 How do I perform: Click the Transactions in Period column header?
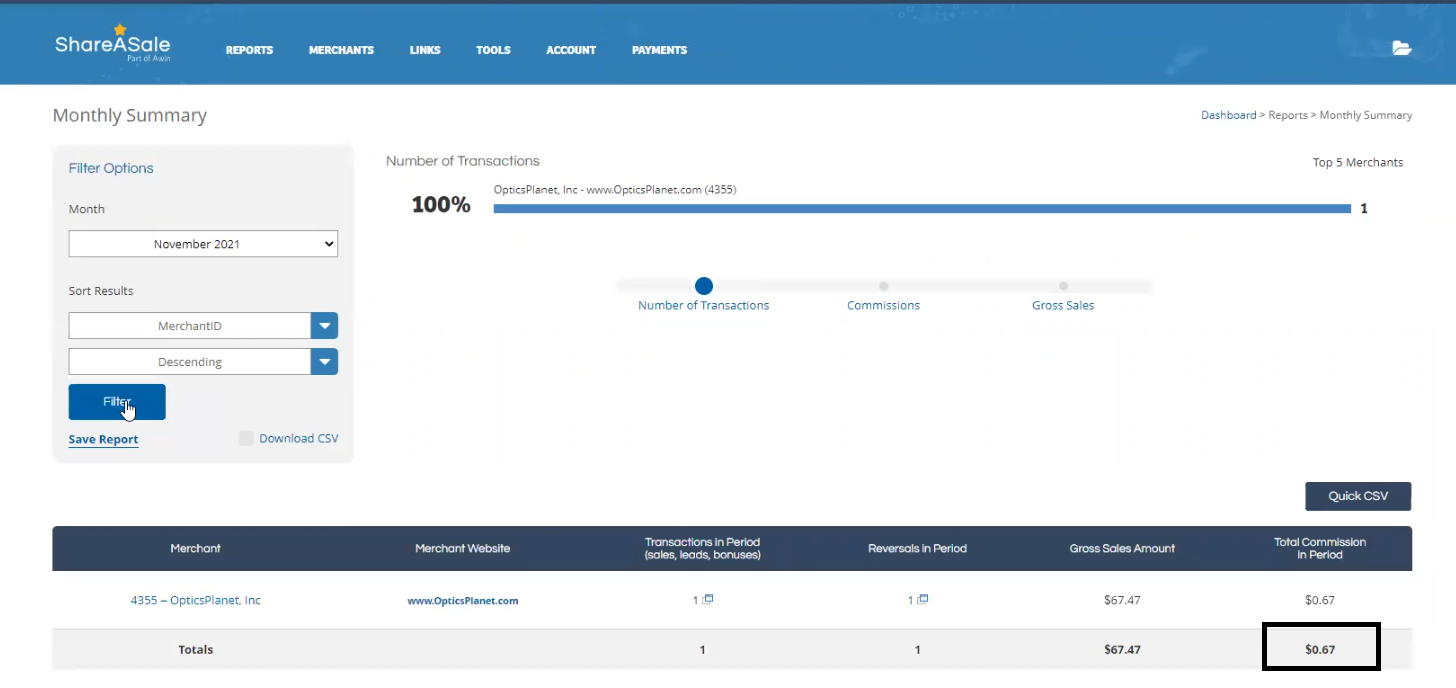[x=702, y=548]
